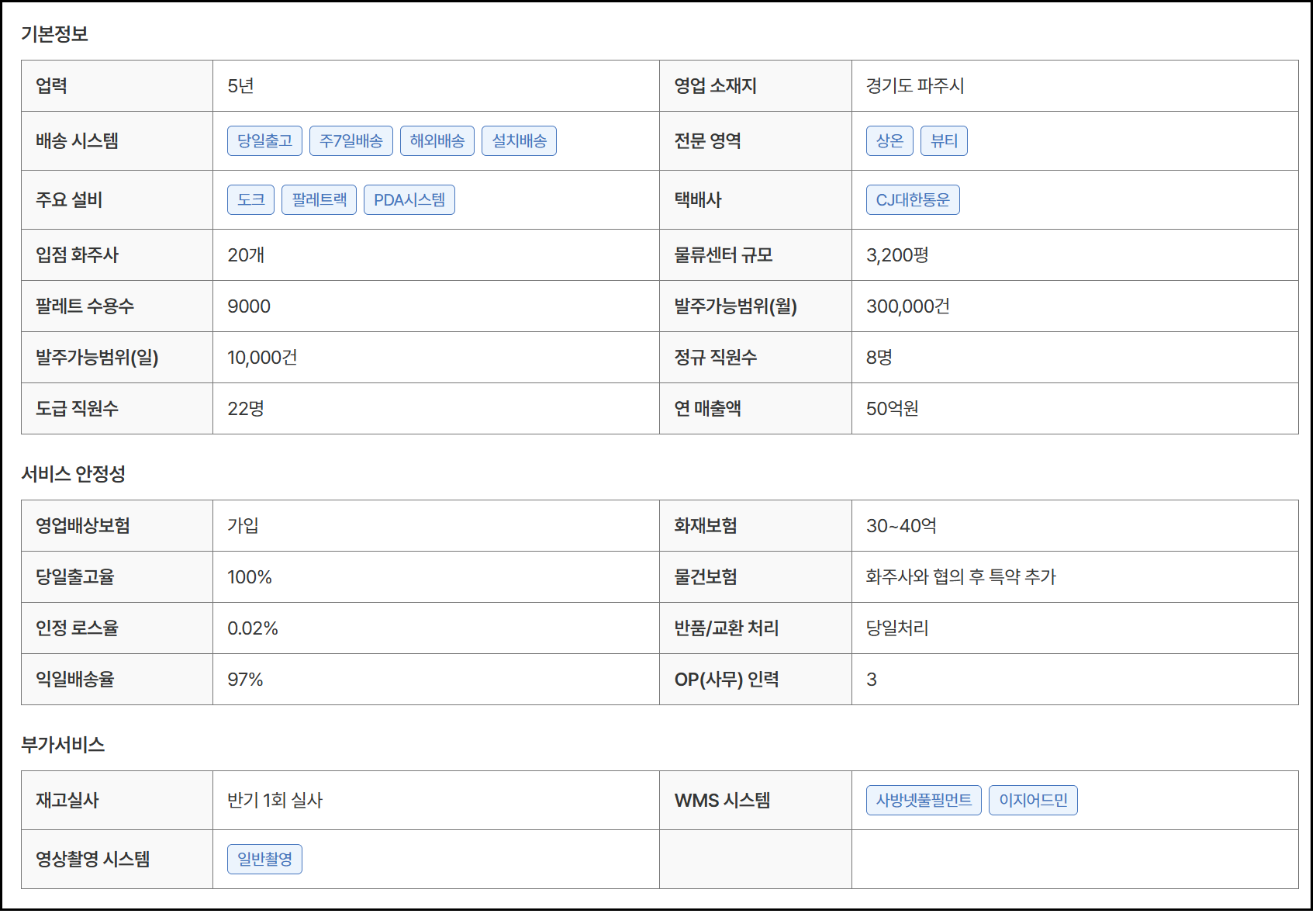1316x917 pixels.
Task: Click the 화주사와 협의 후 특약 추가 text
Action: pyautogui.click(x=960, y=577)
